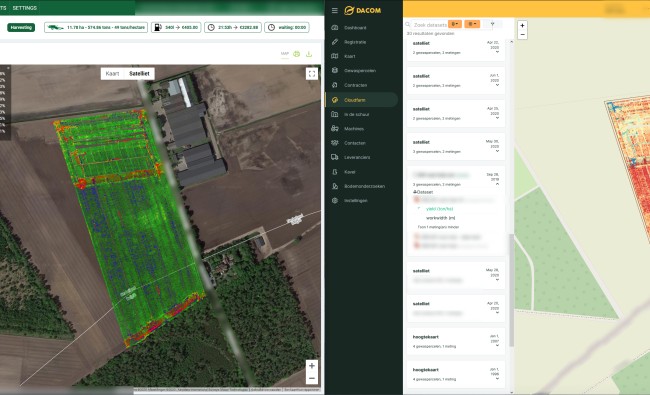Click the green print icon above map

(x=296, y=54)
